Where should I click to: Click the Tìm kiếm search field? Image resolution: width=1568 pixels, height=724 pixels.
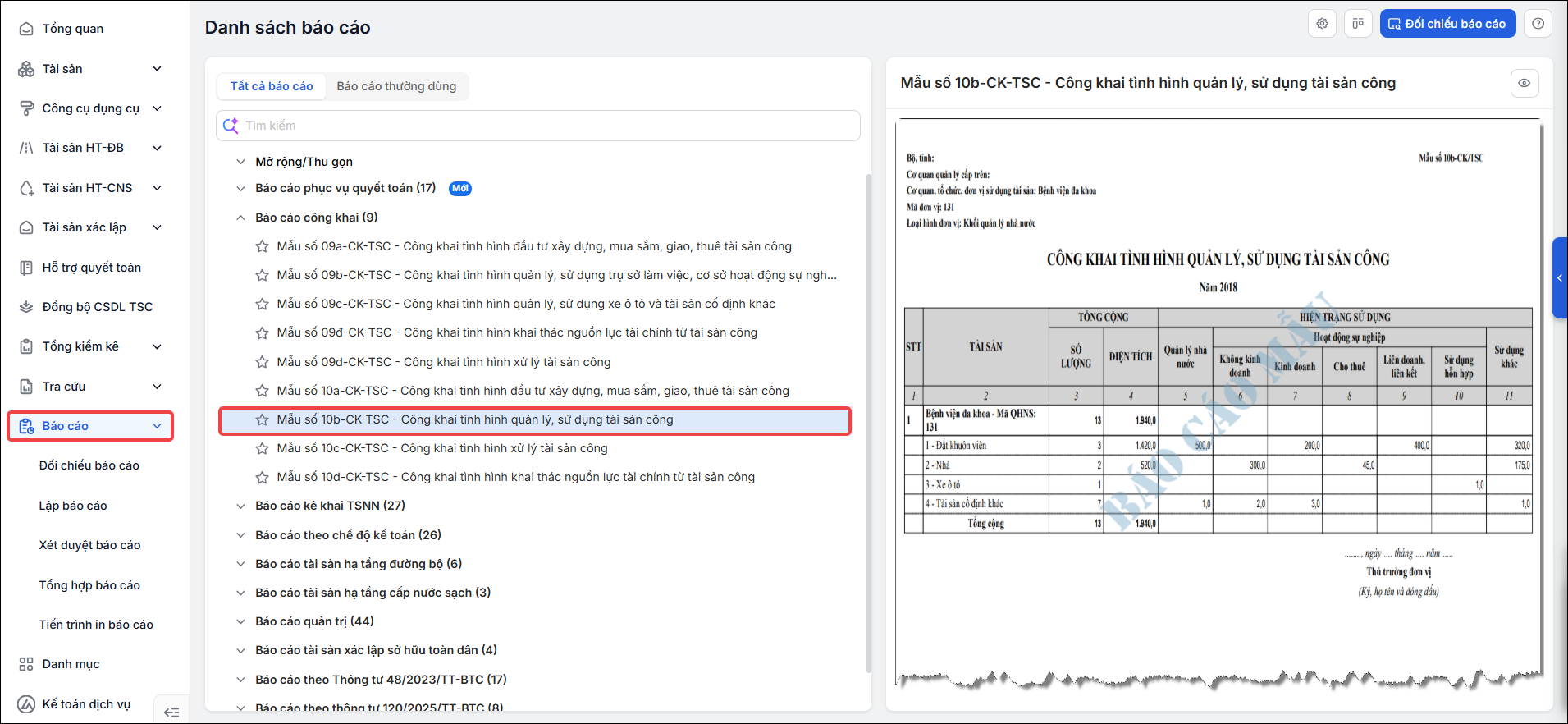tap(538, 126)
